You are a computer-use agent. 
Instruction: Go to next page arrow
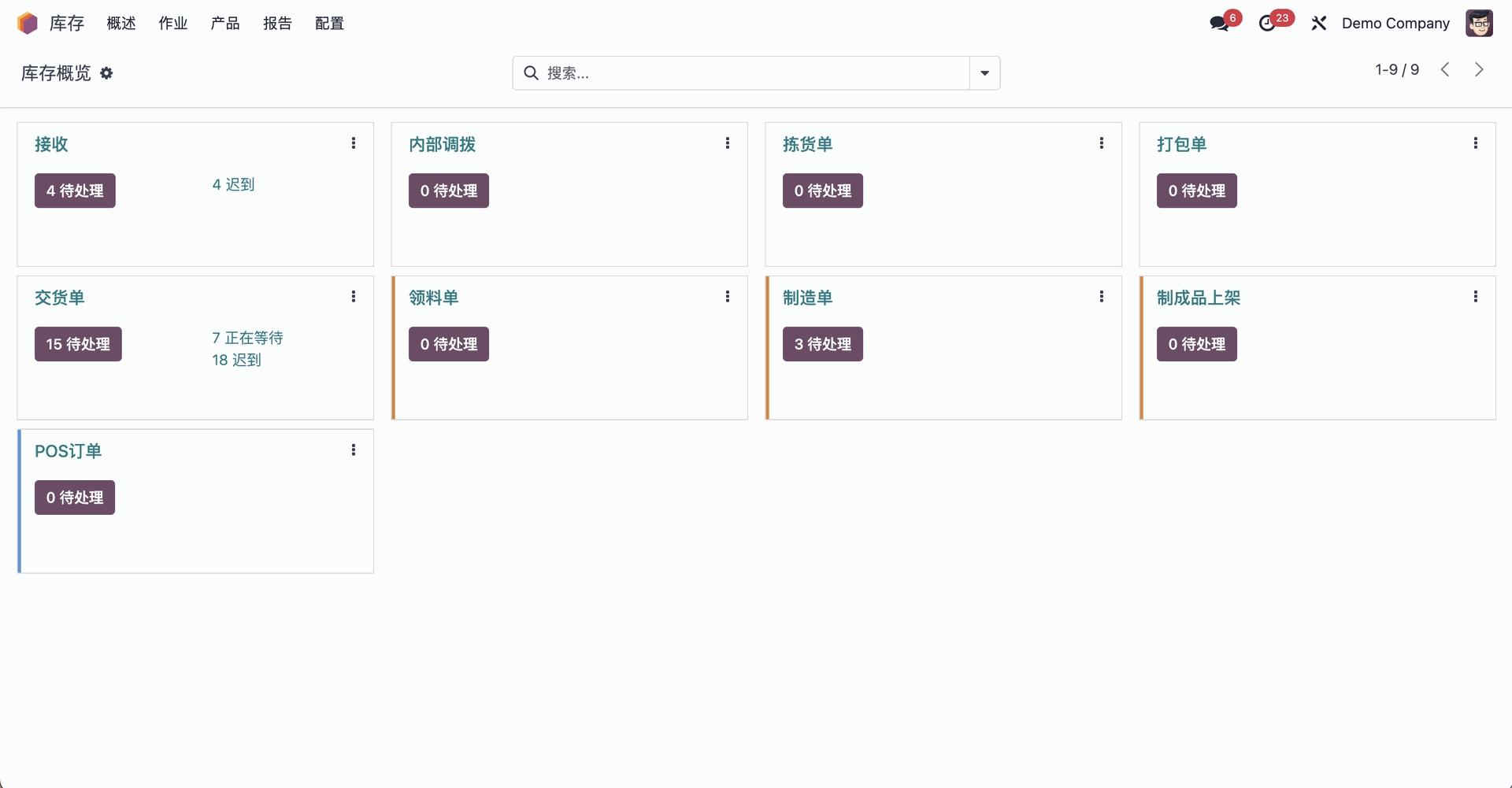tap(1479, 70)
